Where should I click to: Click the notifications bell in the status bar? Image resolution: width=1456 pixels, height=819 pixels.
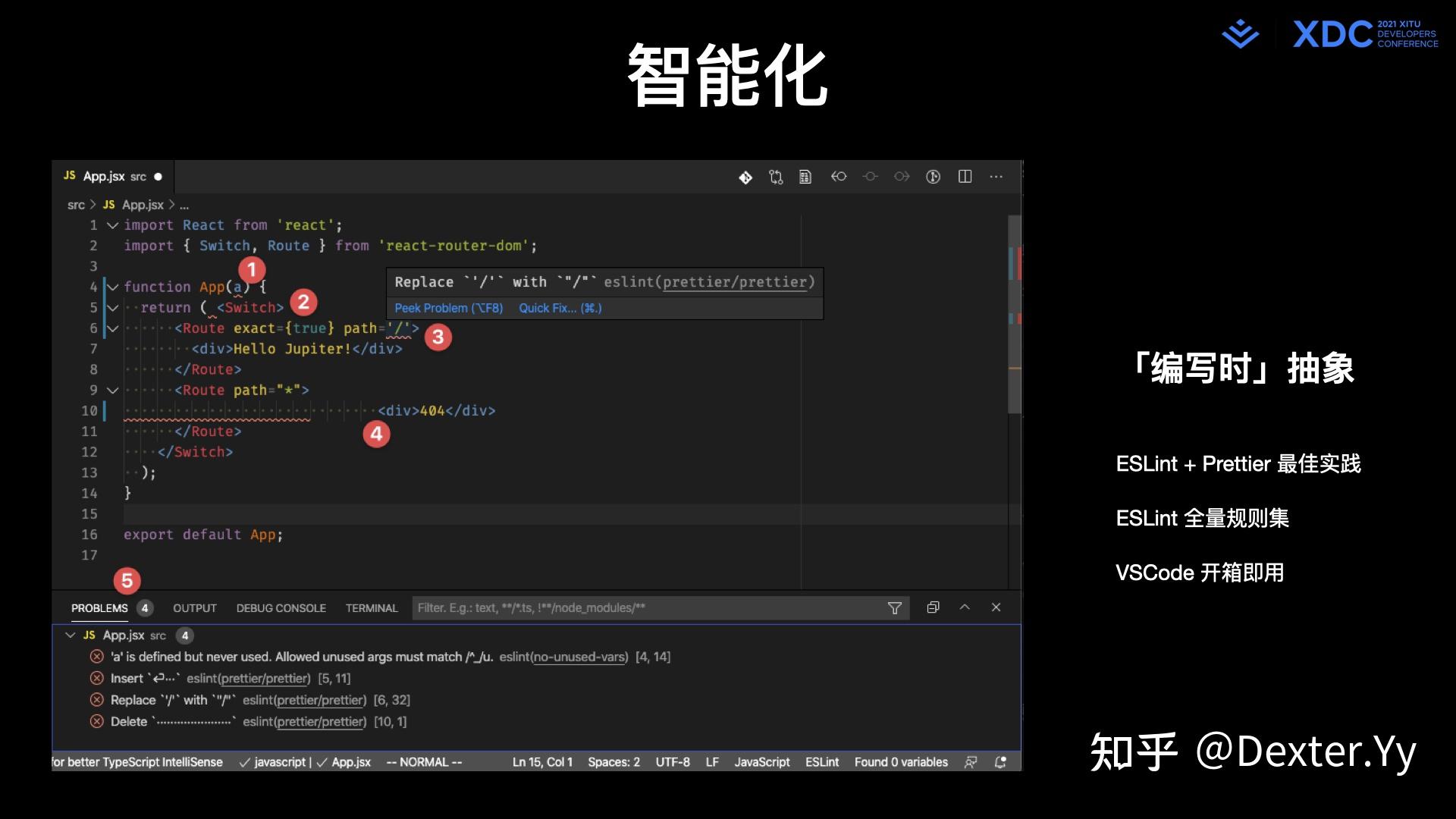tap(1000, 761)
